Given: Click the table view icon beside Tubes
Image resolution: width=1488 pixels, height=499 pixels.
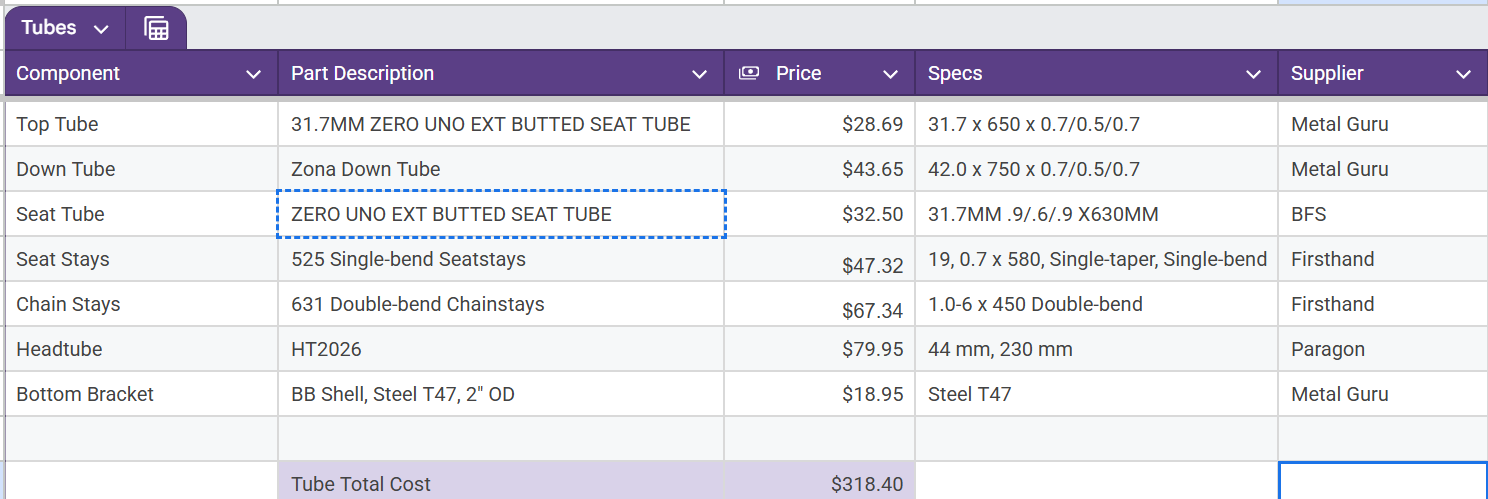Looking at the screenshot, I should click(156, 29).
